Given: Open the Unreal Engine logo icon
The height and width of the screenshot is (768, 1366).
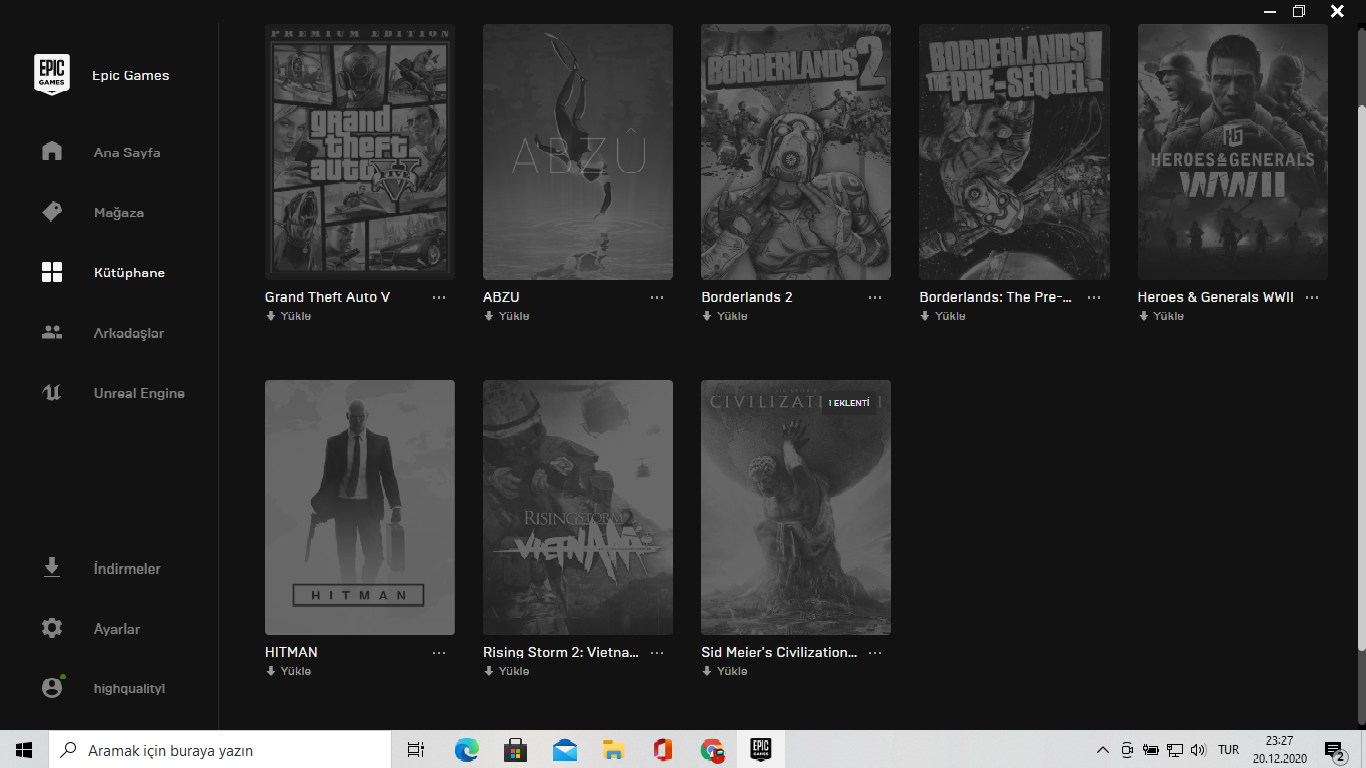Looking at the screenshot, I should 52,393.
